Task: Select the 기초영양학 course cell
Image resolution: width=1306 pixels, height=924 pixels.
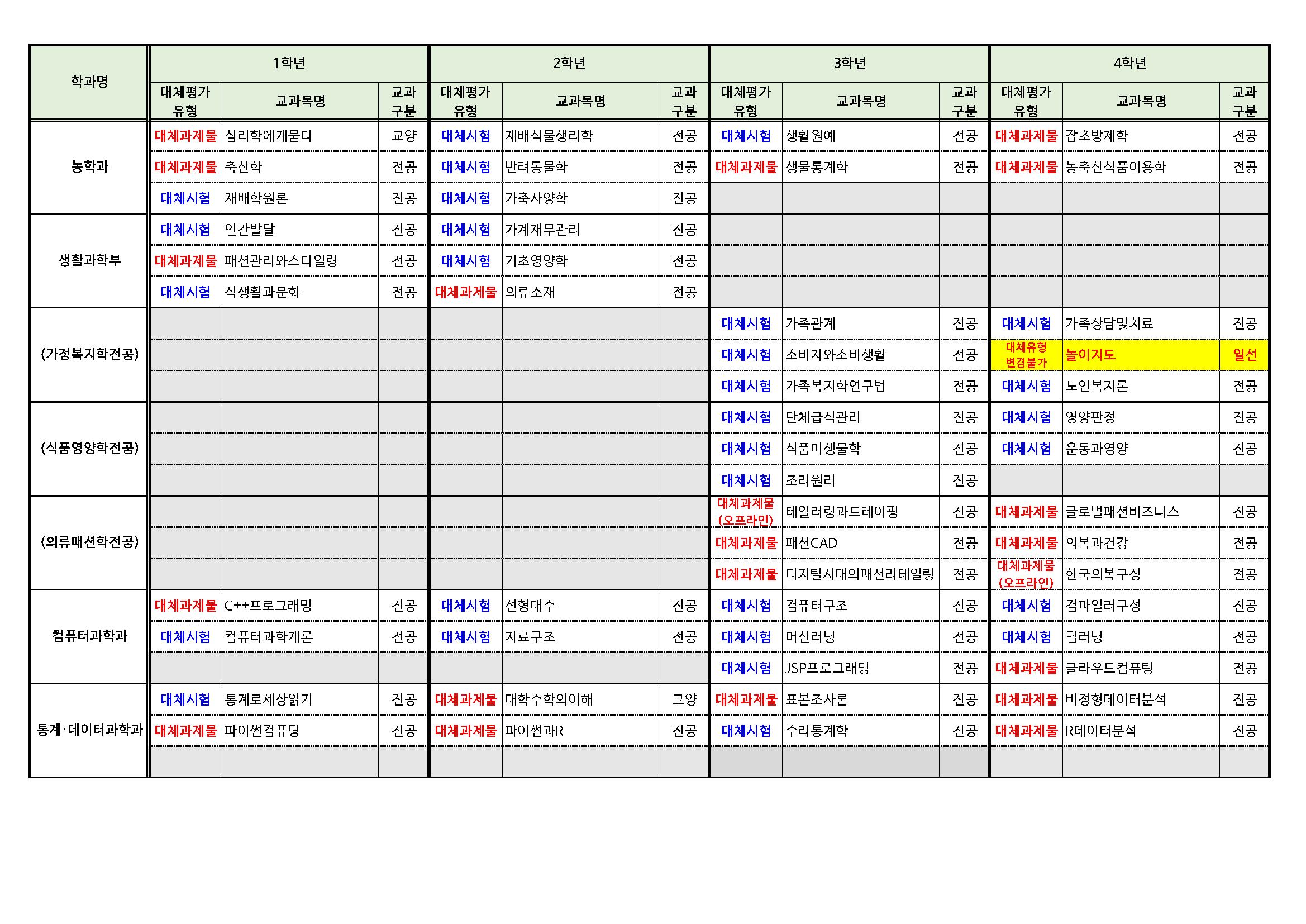Action: (581, 260)
